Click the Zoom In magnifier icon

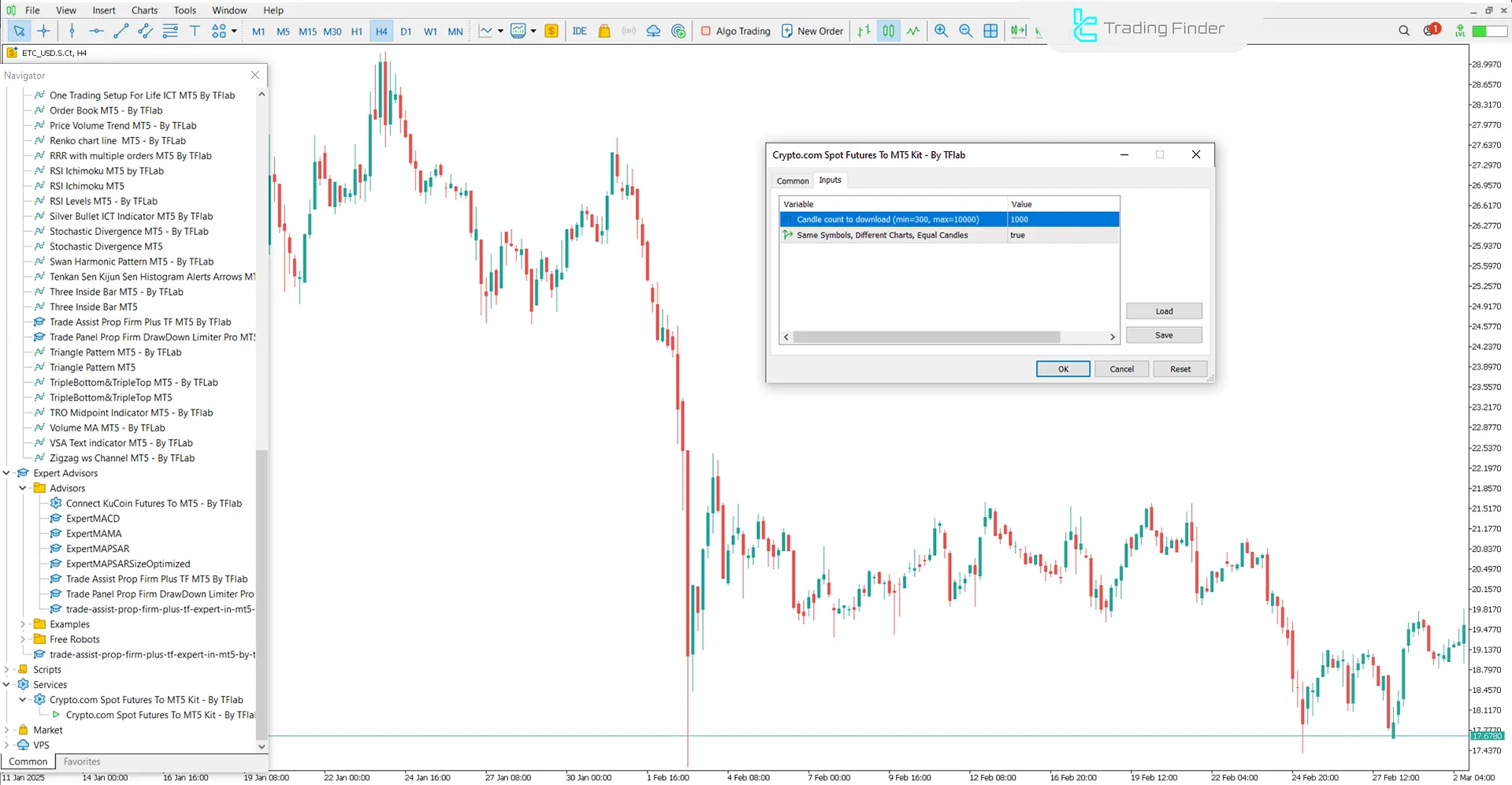coord(941,31)
